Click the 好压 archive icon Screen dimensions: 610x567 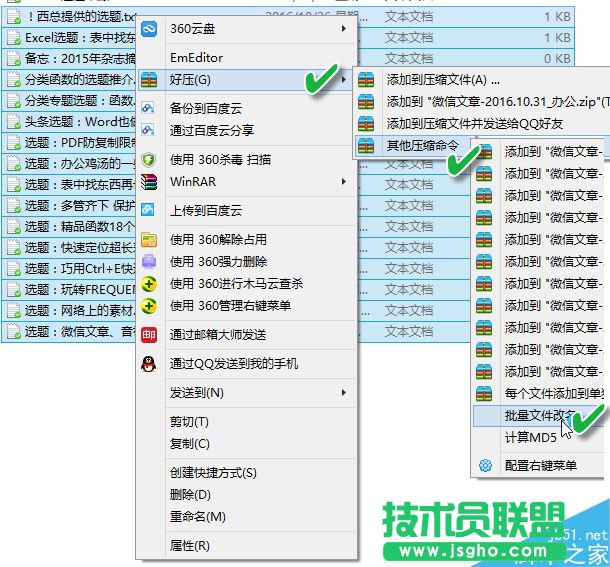coord(149,80)
